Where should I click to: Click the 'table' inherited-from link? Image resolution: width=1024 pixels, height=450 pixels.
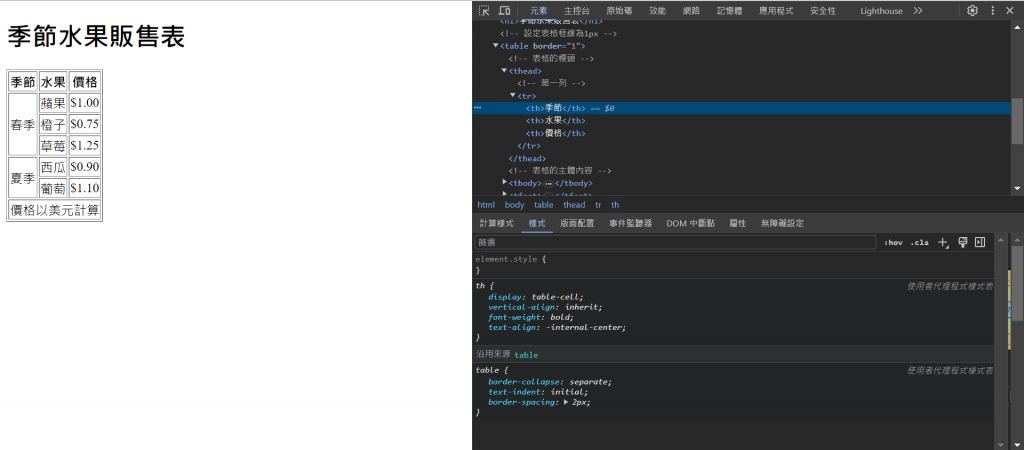(526, 355)
